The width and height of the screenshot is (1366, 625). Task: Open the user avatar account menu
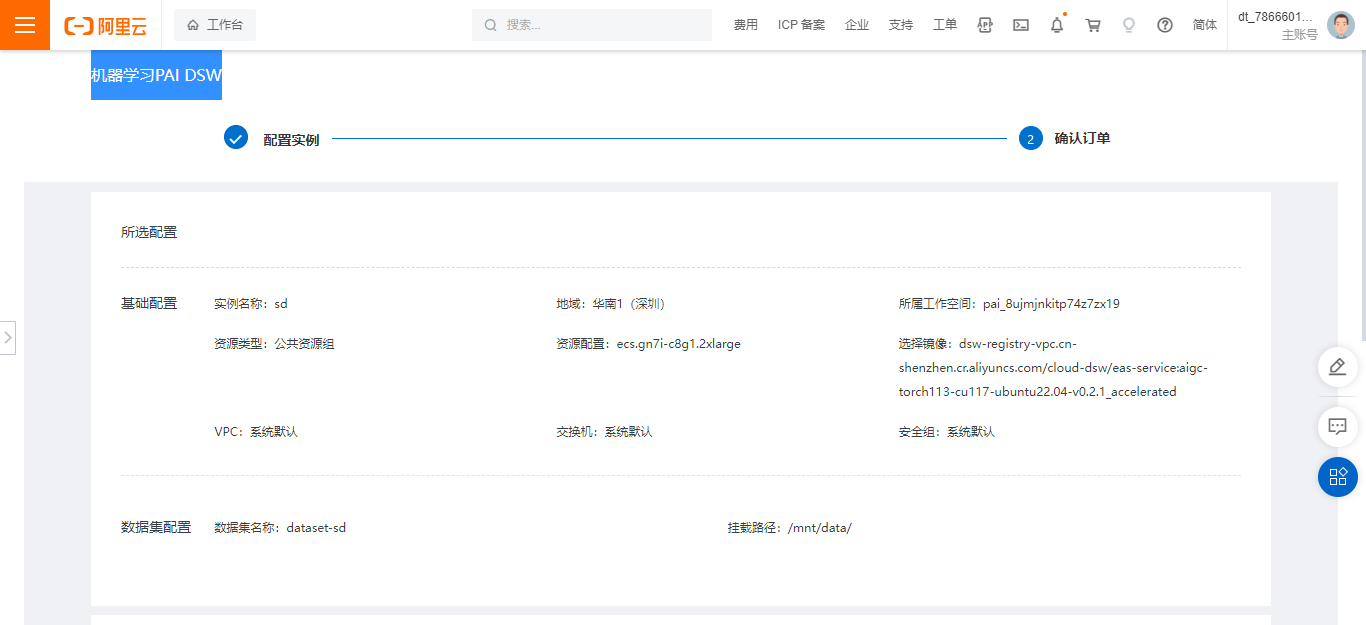click(1341, 25)
